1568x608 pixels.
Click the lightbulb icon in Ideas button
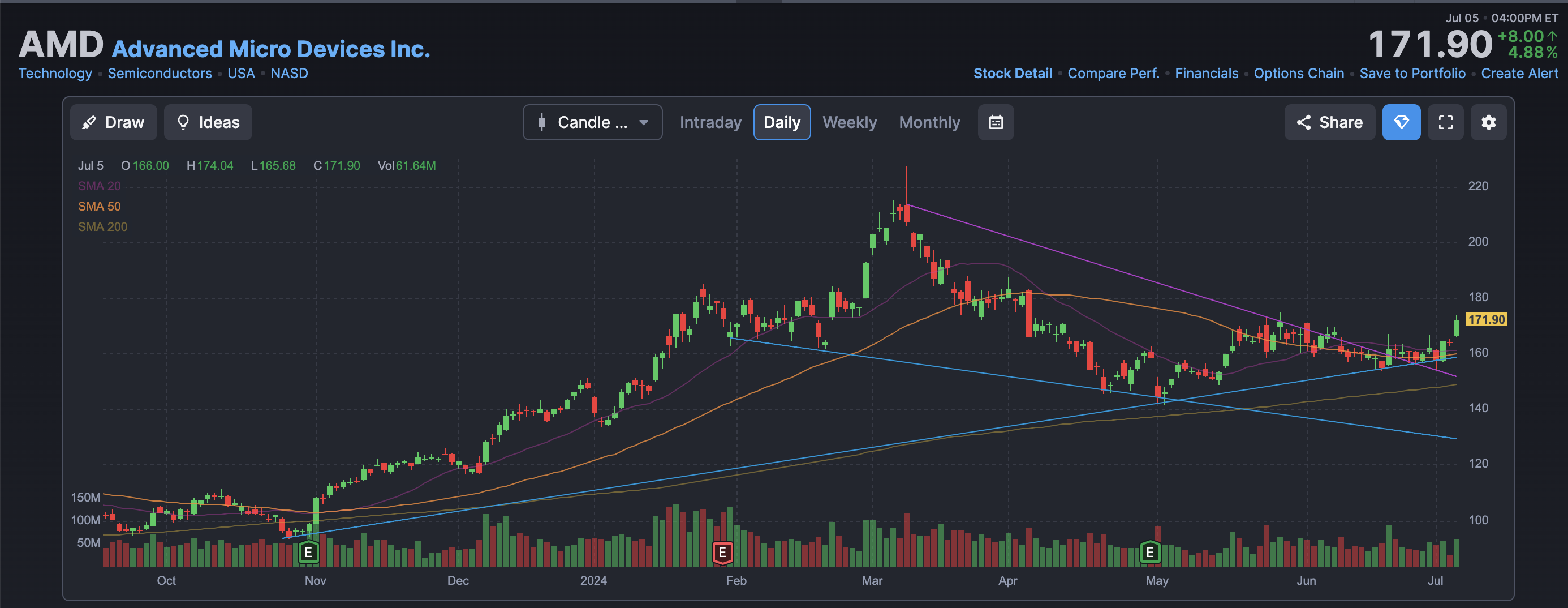[x=183, y=122]
